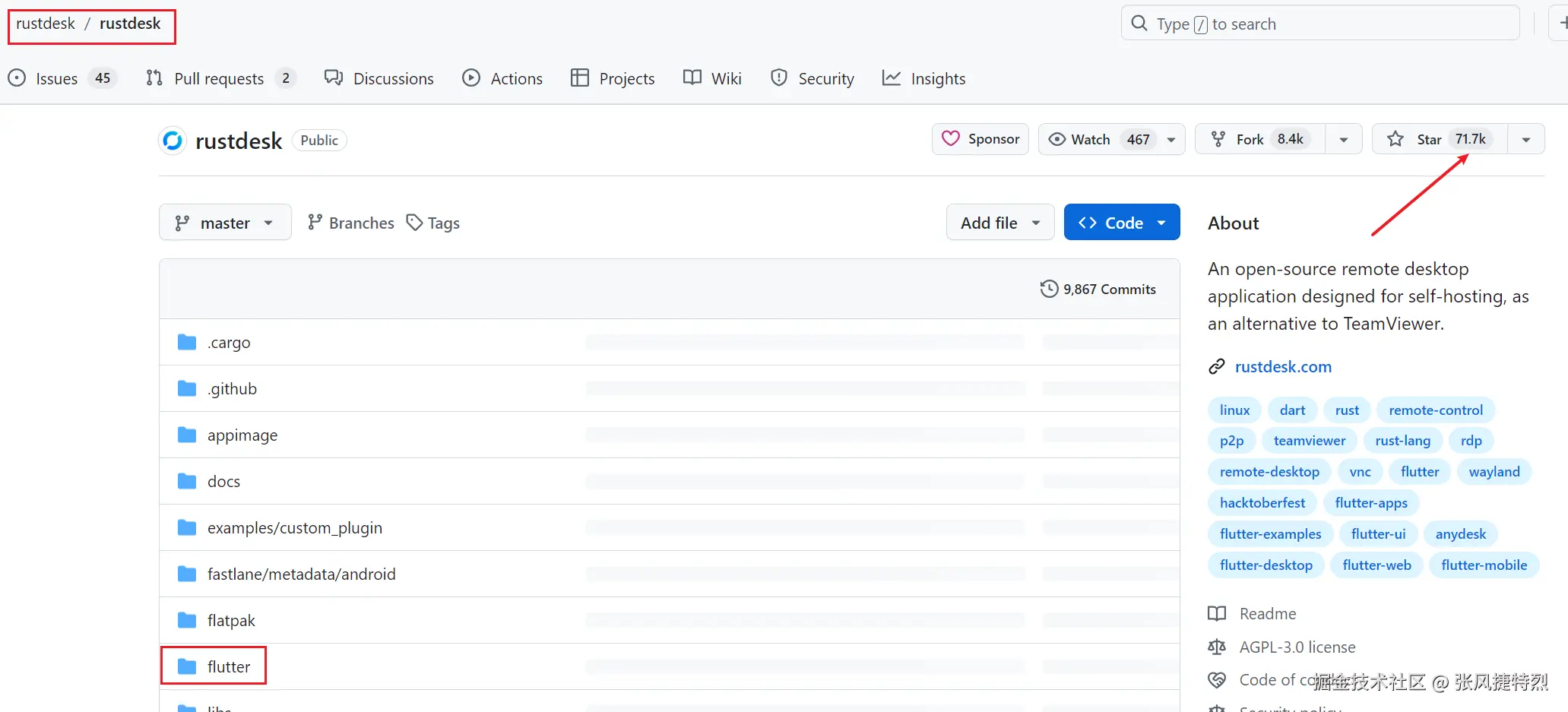This screenshot has height=712, width=1568.
Task: Expand the Add file dropdown
Action: click(x=1000, y=223)
